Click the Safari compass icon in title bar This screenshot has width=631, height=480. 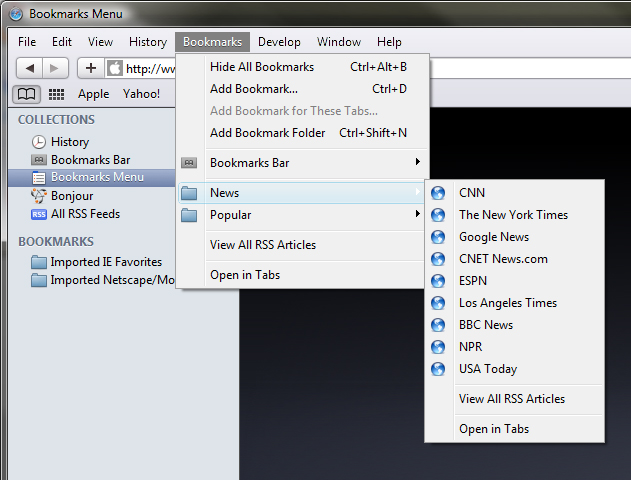[16, 14]
